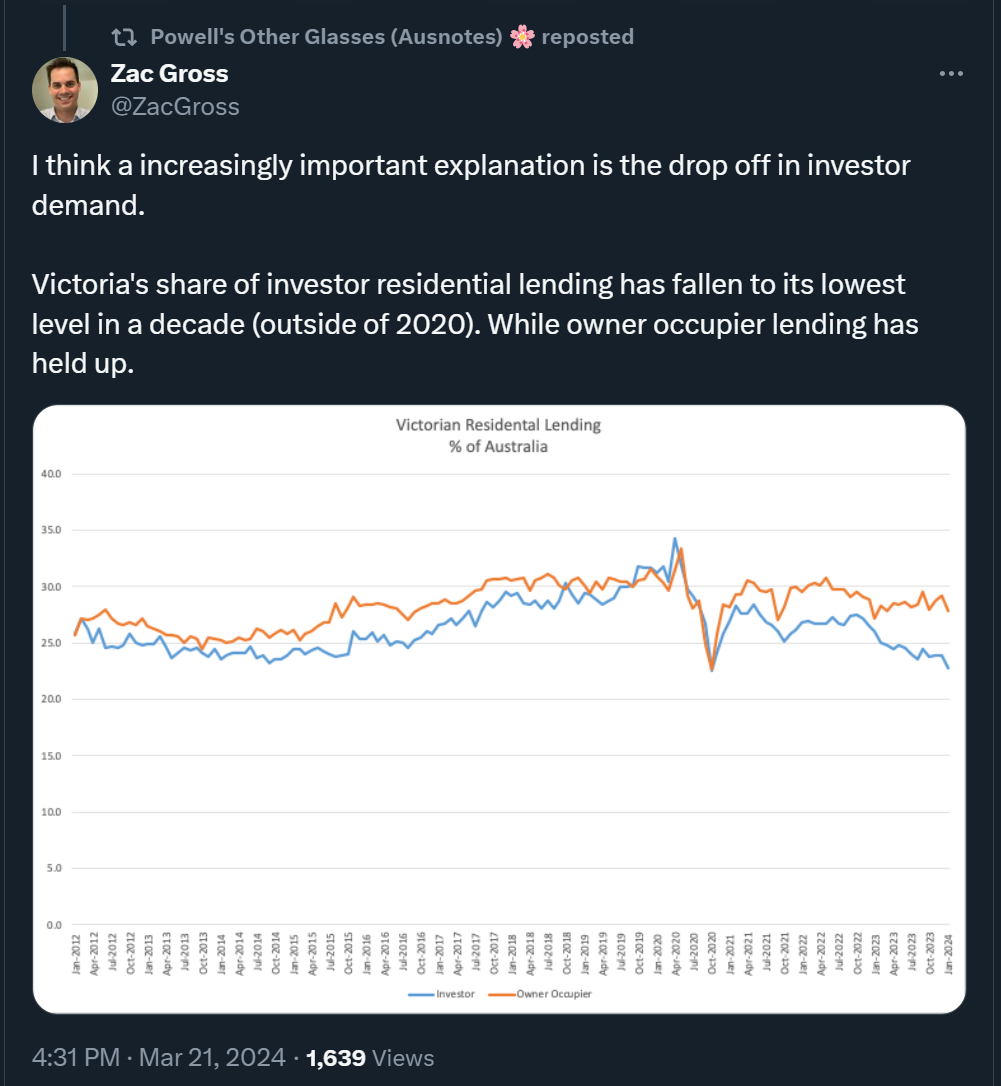Image resolution: width=1001 pixels, height=1086 pixels.
Task: Open the Zac Gross display name
Action: 169,73
